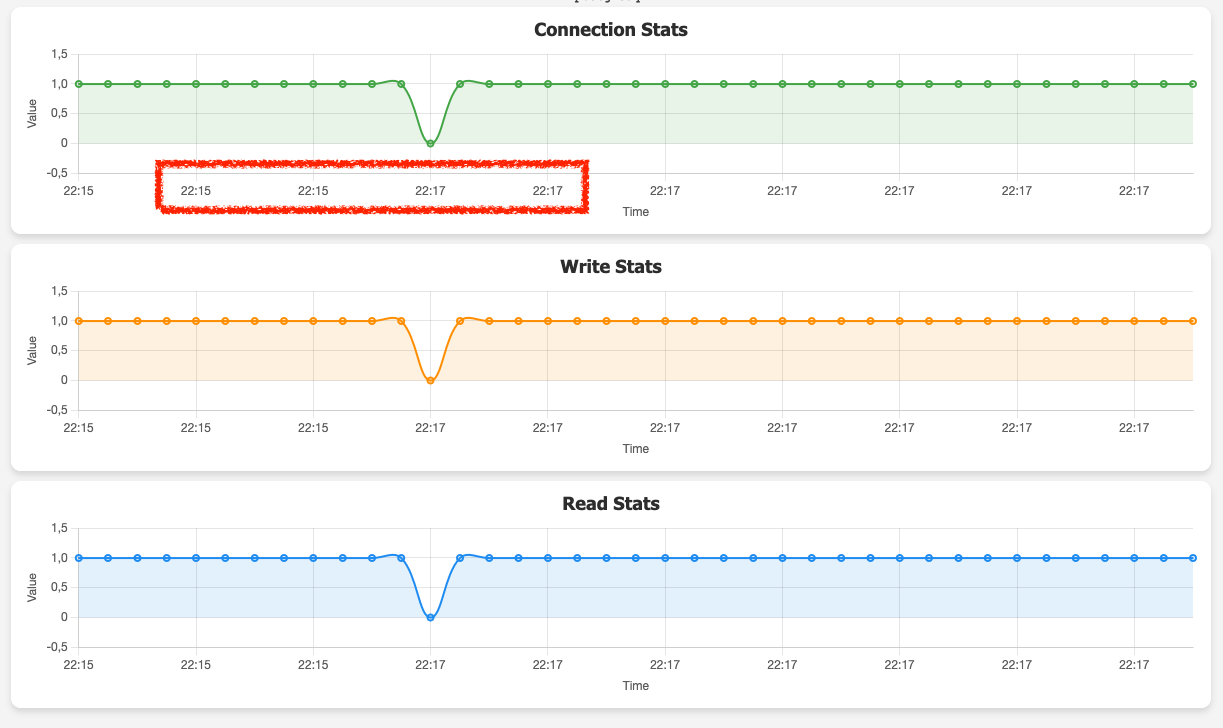The width and height of the screenshot is (1223, 728).
Task: Click the Connection Stats chart title
Action: [x=611, y=30]
